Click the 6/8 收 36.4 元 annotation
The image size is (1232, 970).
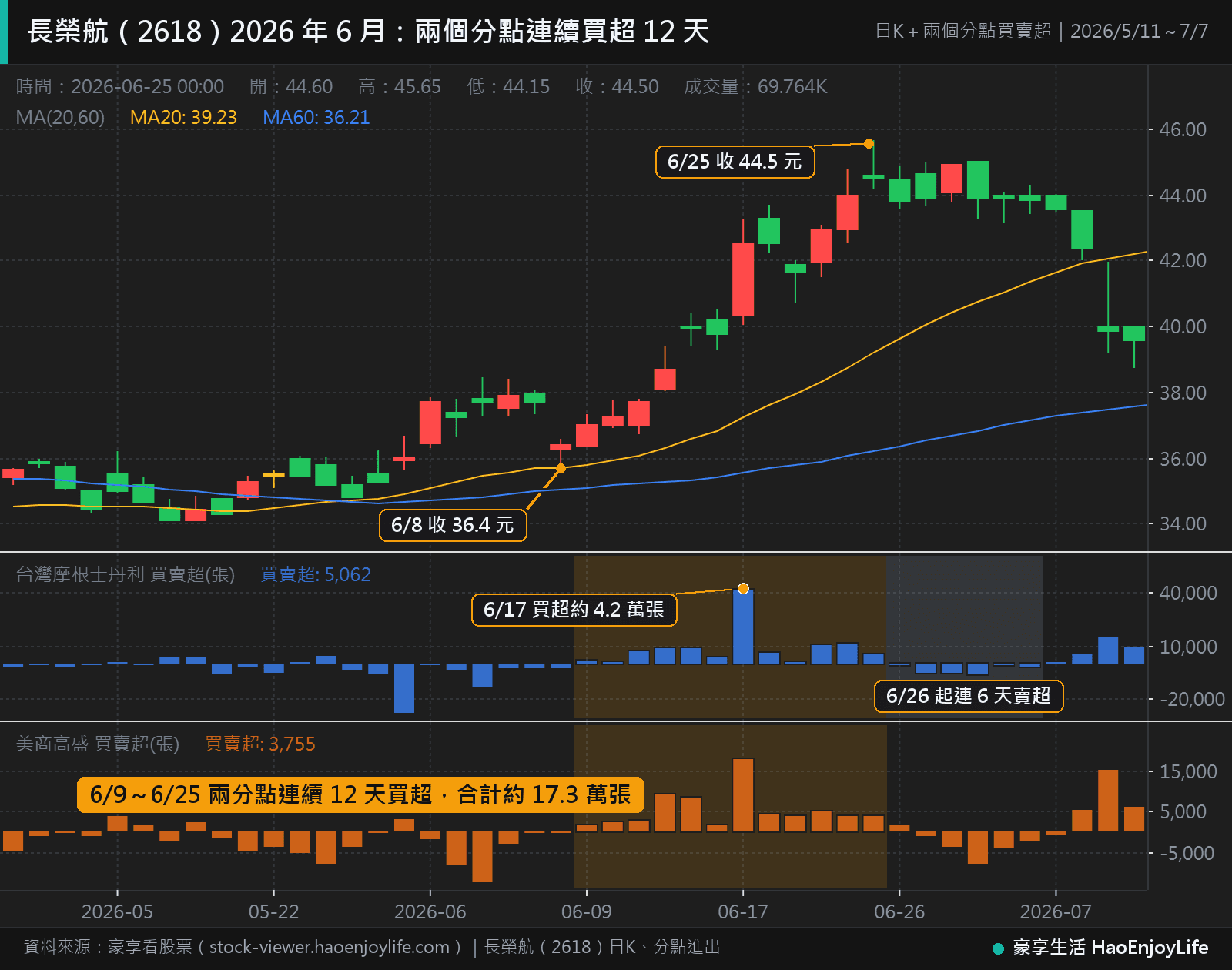pos(453,525)
